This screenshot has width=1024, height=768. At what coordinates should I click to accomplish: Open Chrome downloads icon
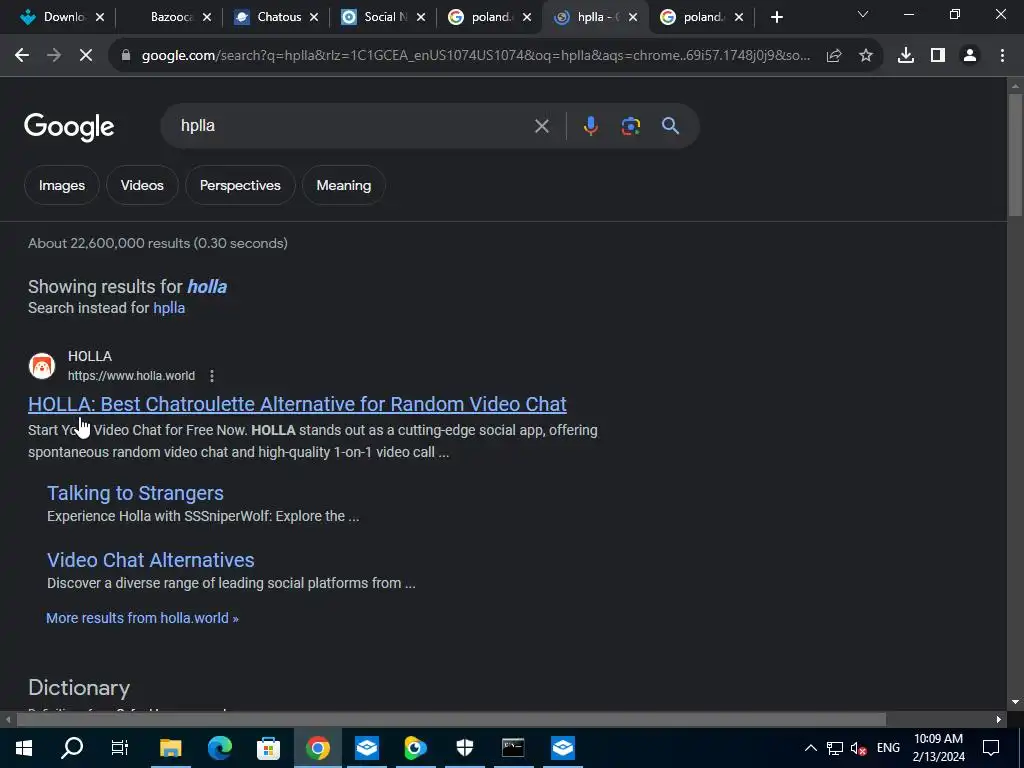point(906,56)
